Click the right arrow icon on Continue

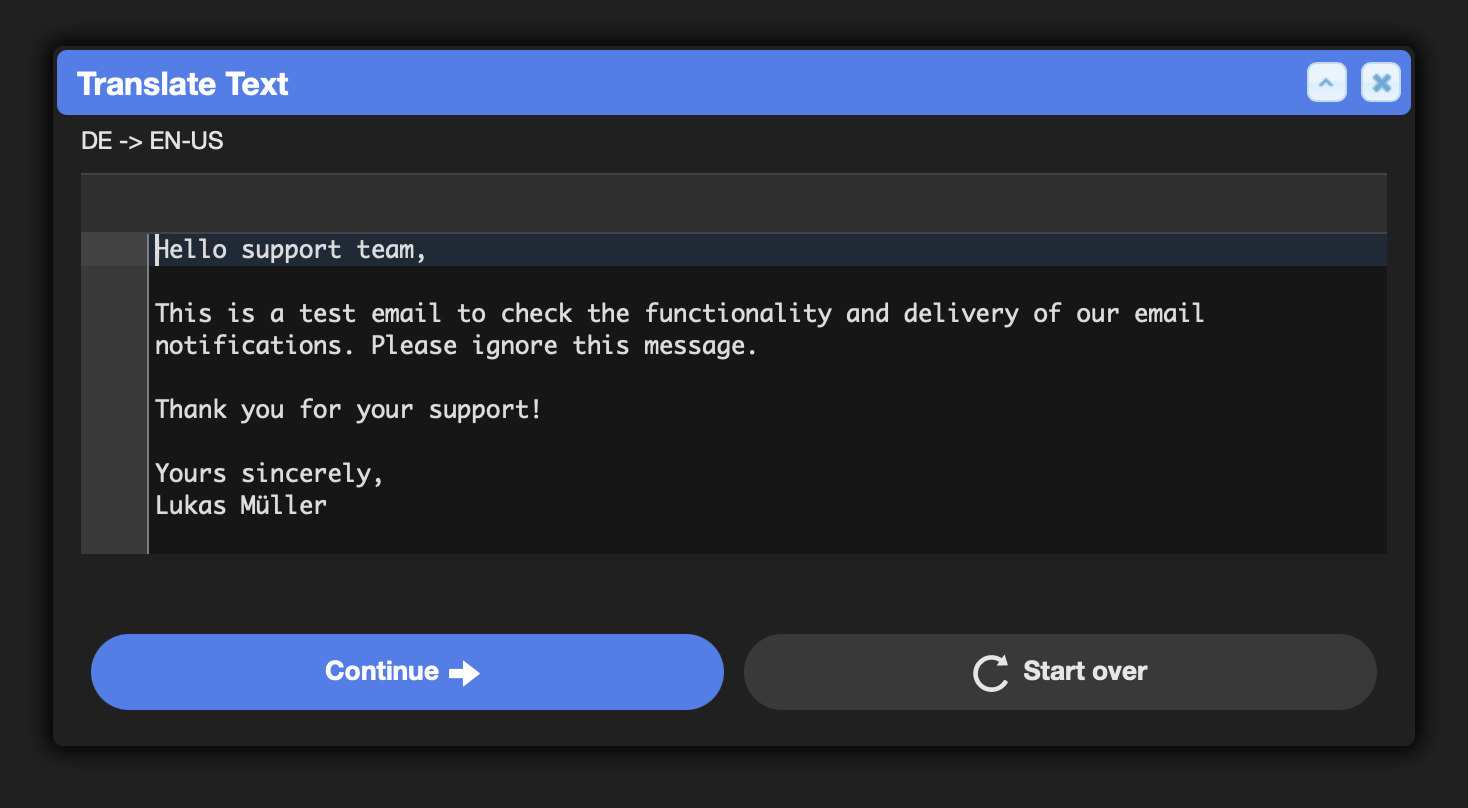point(464,673)
